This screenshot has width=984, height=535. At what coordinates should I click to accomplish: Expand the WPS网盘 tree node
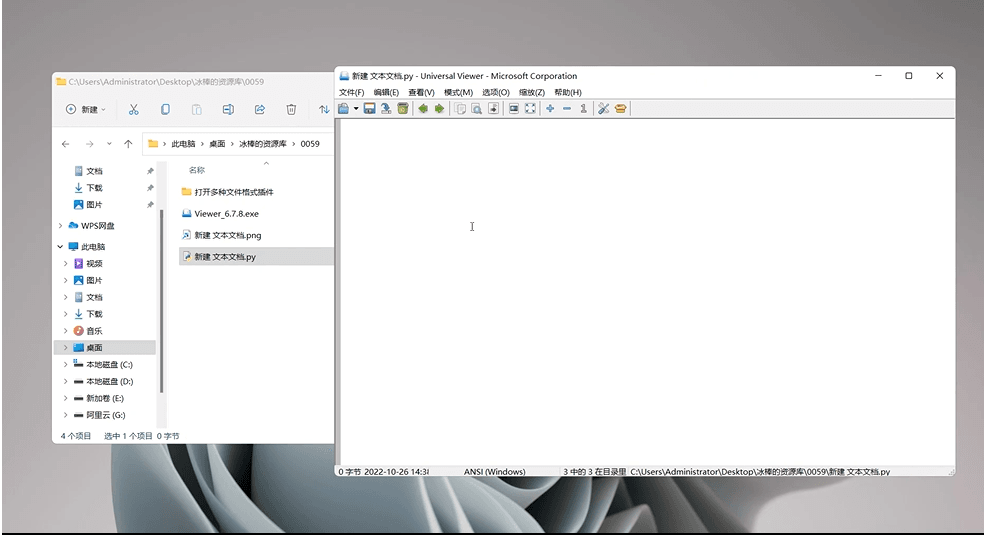[61, 226]
